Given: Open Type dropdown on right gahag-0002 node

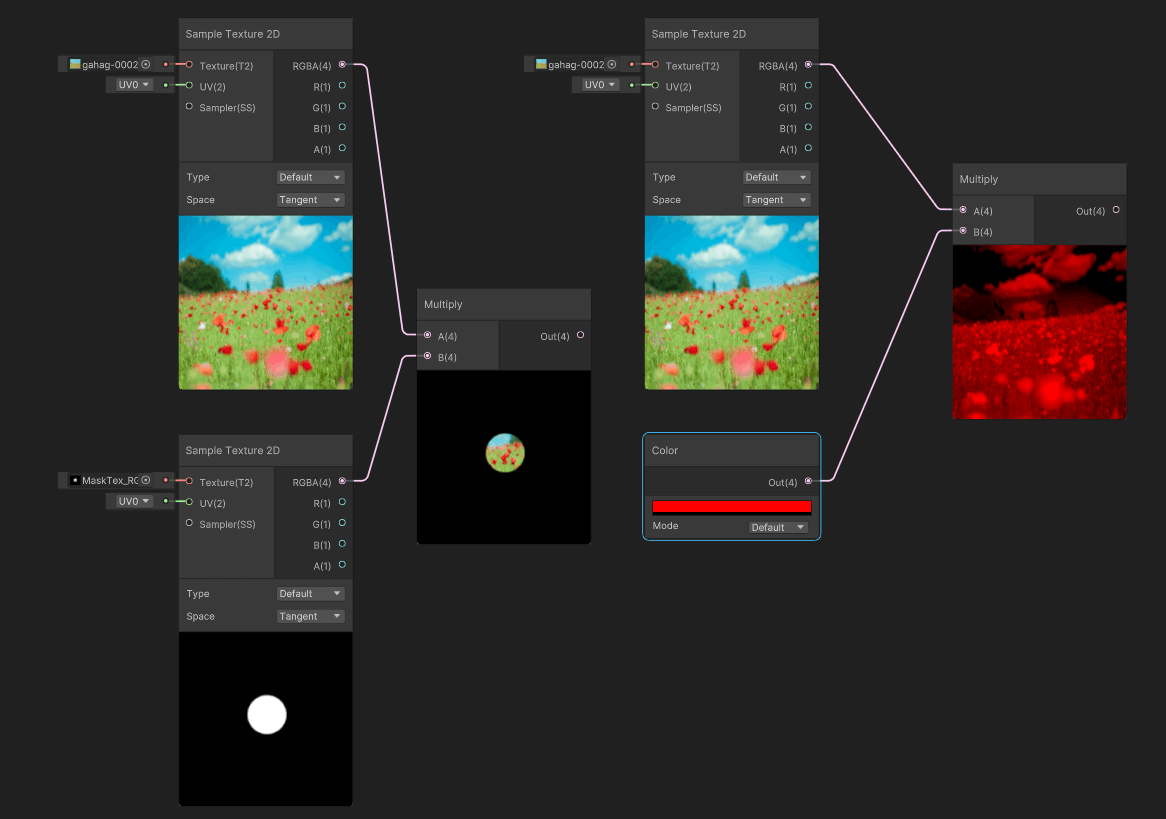Looking at the screenshot, I should [776, 177].
